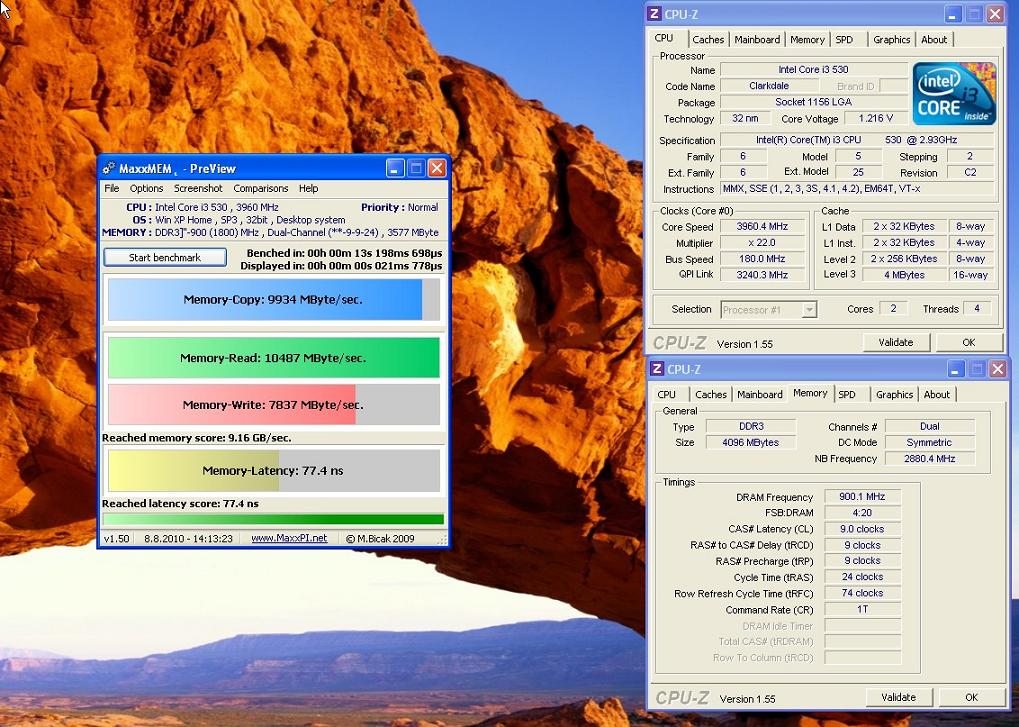
Task: Click the Core Speed value 3960.4 MHz
Action: point(762,227)
